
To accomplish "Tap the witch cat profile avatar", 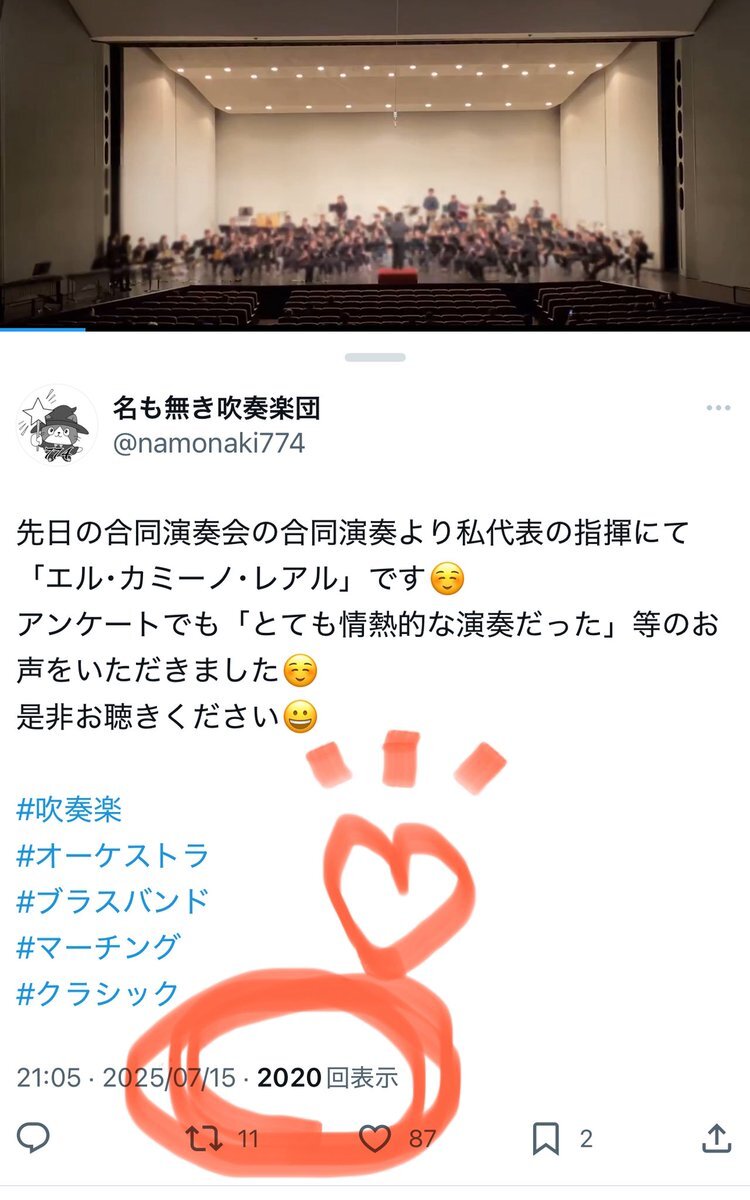I will click(x=57, y=426).
